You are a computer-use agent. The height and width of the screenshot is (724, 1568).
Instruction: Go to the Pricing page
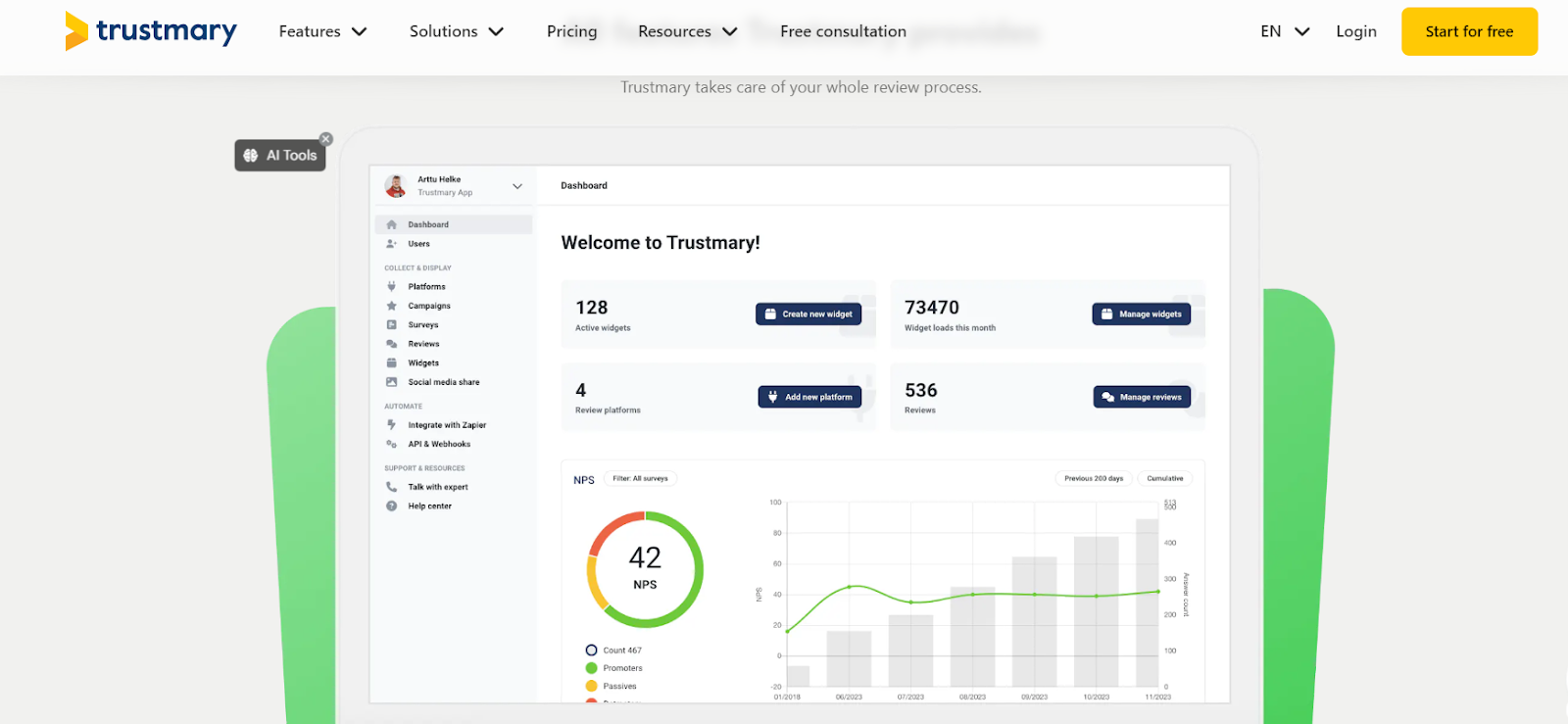click(x=572, y=31)
